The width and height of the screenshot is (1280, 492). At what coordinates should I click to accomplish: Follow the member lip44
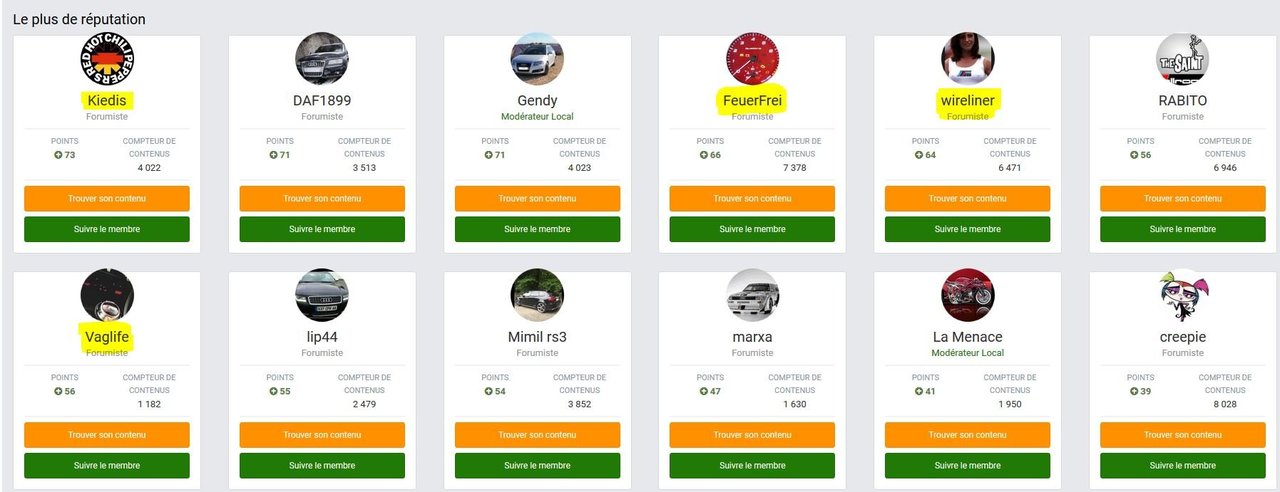point(322,465)
